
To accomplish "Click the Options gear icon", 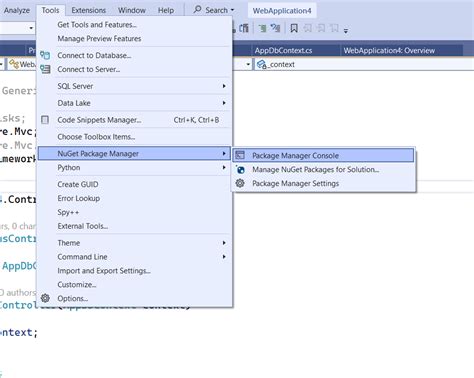I will click(x=45, y=298).
